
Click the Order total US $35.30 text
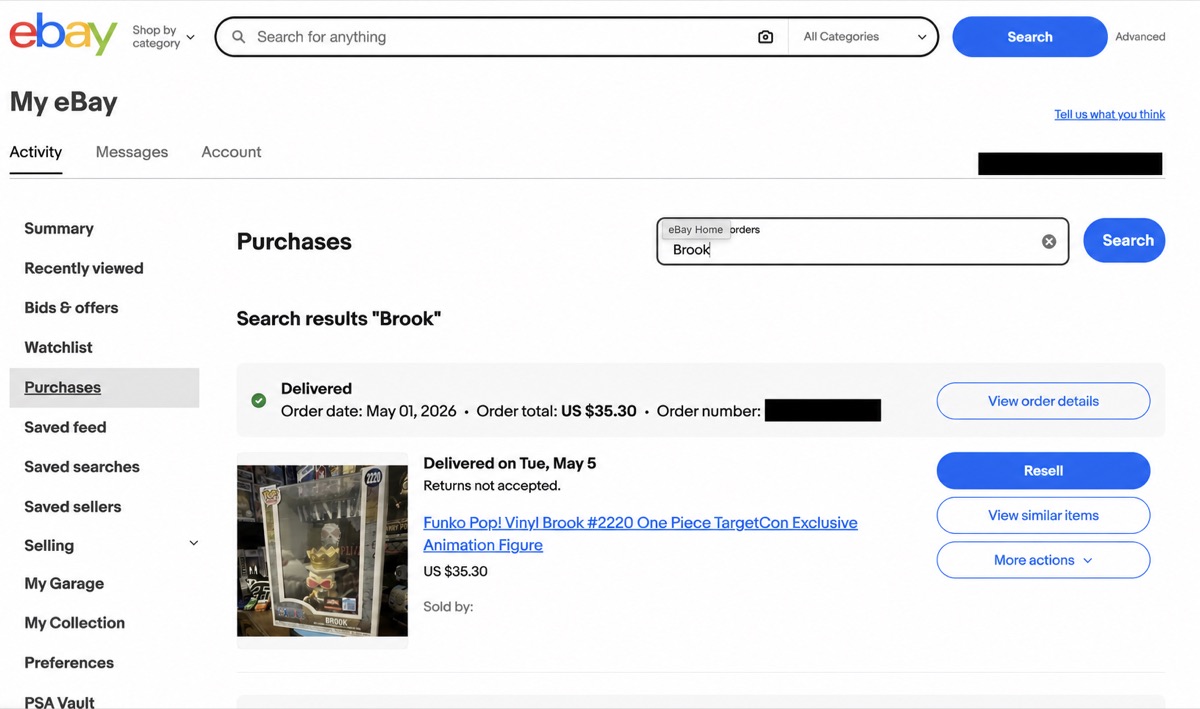tap(557, 411)
